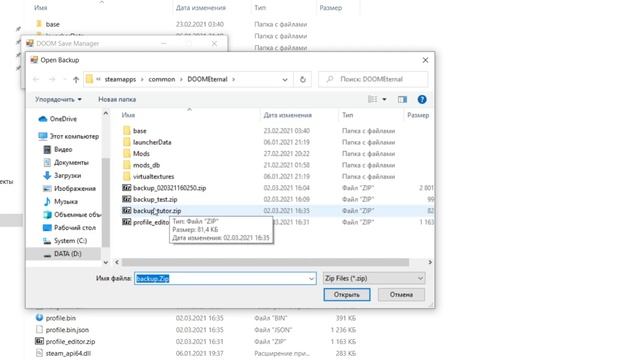Refresh the DOOMEternal folder listing
Image resolution: width=640 pixels, height=360 pixels.
point(302,80)
